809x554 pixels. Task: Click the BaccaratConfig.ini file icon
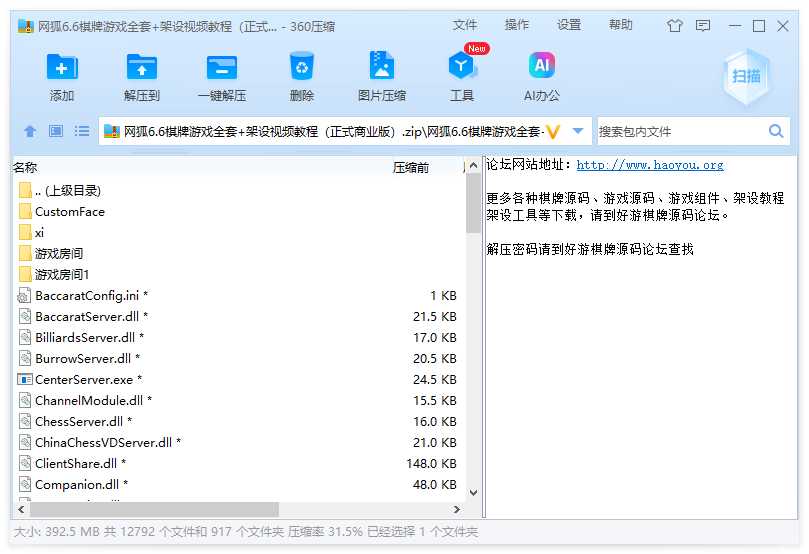click(x=25, y=296)
